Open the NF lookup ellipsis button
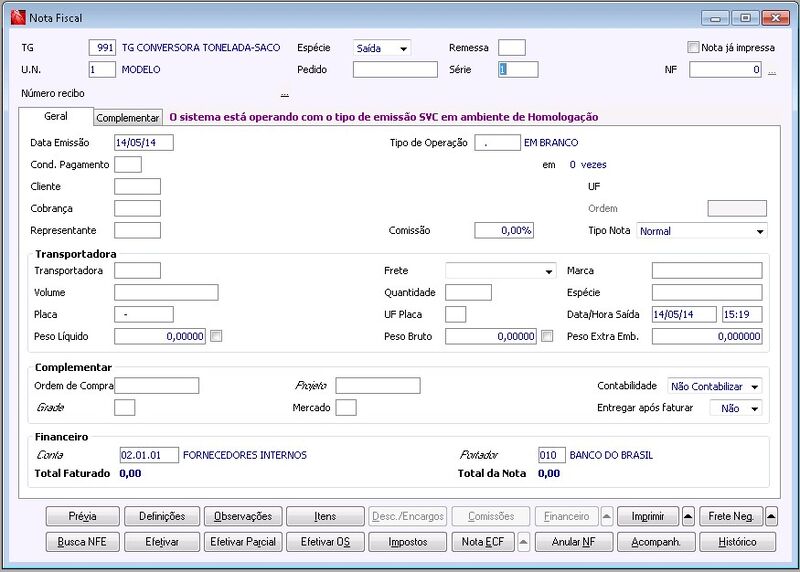Viewport: 800px width, 572px height. click(x=772, y=72)
